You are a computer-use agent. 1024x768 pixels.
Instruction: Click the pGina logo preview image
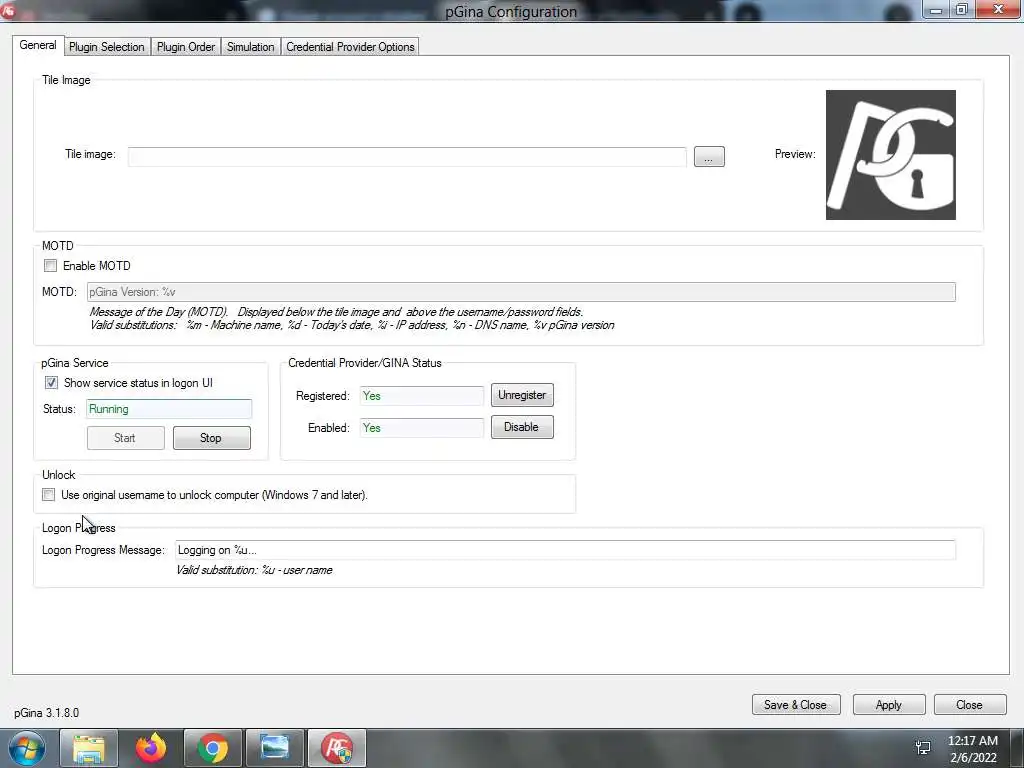pyautogui.click(x=890, y=155)
